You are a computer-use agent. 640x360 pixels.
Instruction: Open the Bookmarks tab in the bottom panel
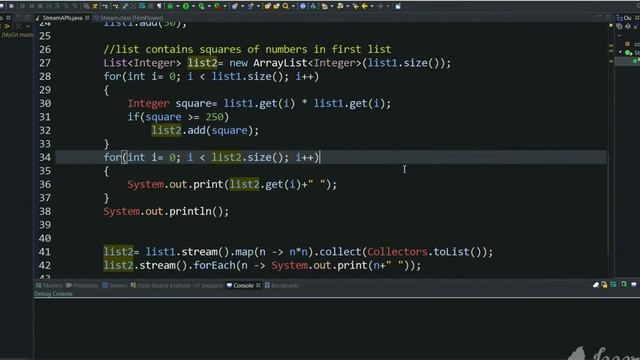(x=282, y=285)
